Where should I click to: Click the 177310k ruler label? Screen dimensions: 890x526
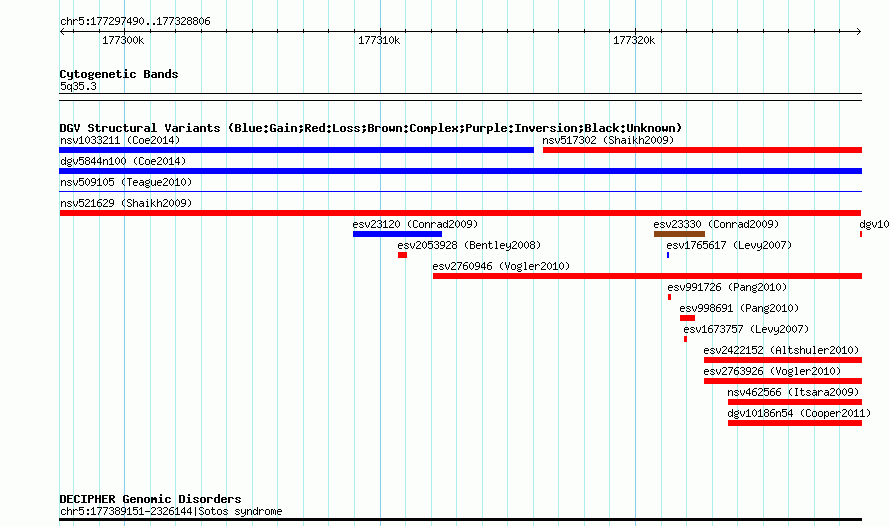tap(379, 41)
